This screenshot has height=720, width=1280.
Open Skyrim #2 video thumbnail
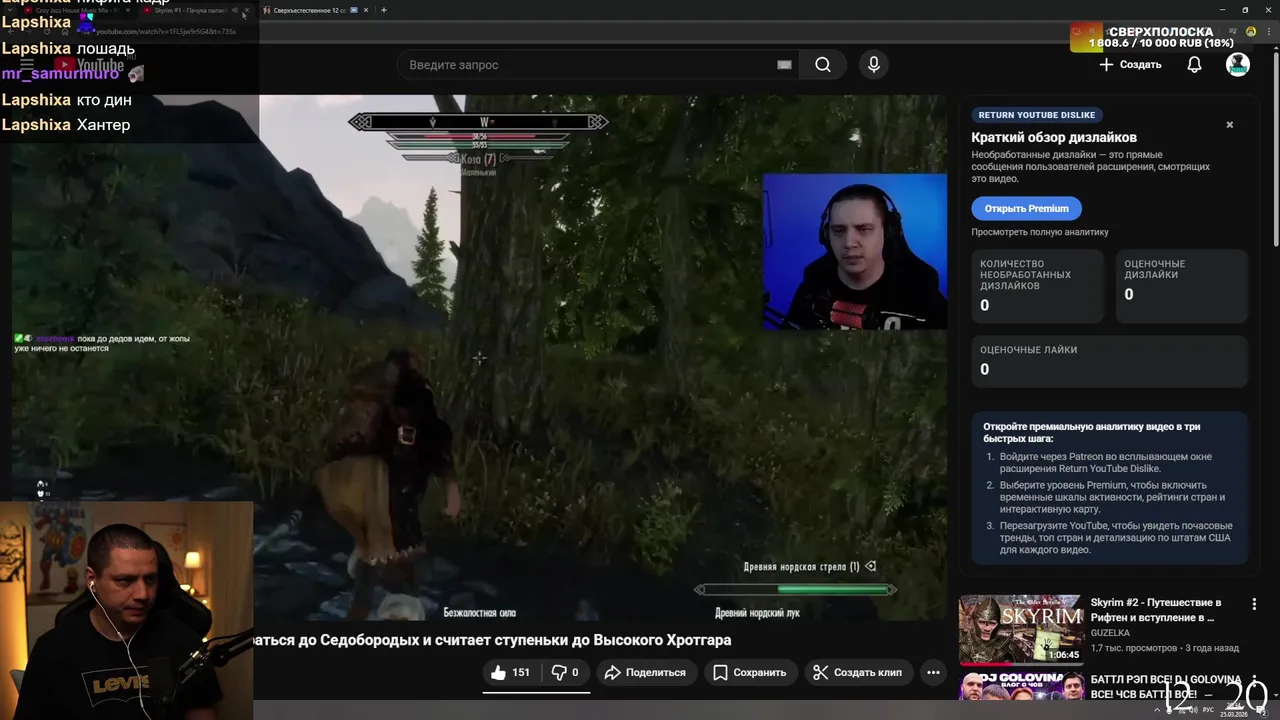point(1021,630)
